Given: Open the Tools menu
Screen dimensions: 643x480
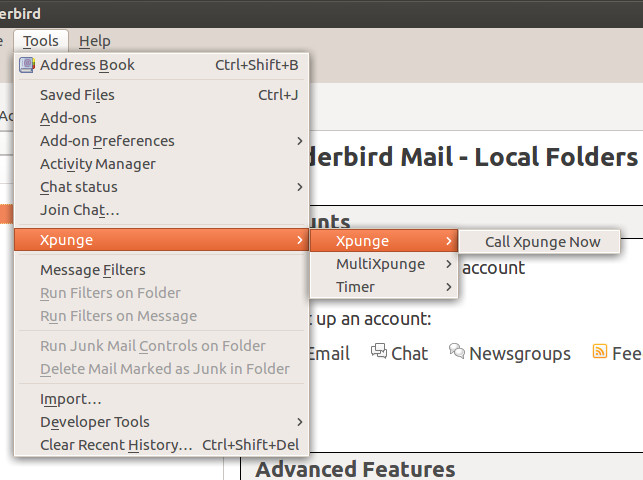Looking at the screenshot, I should click(41, 41).
